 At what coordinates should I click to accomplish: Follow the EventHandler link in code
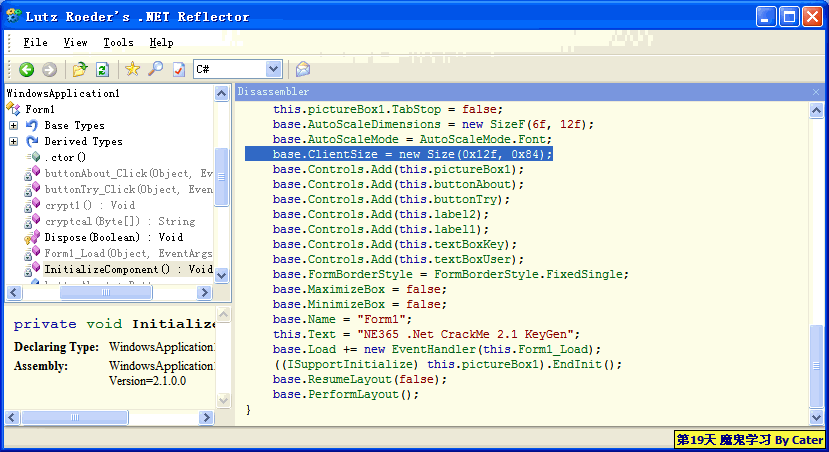434,349
